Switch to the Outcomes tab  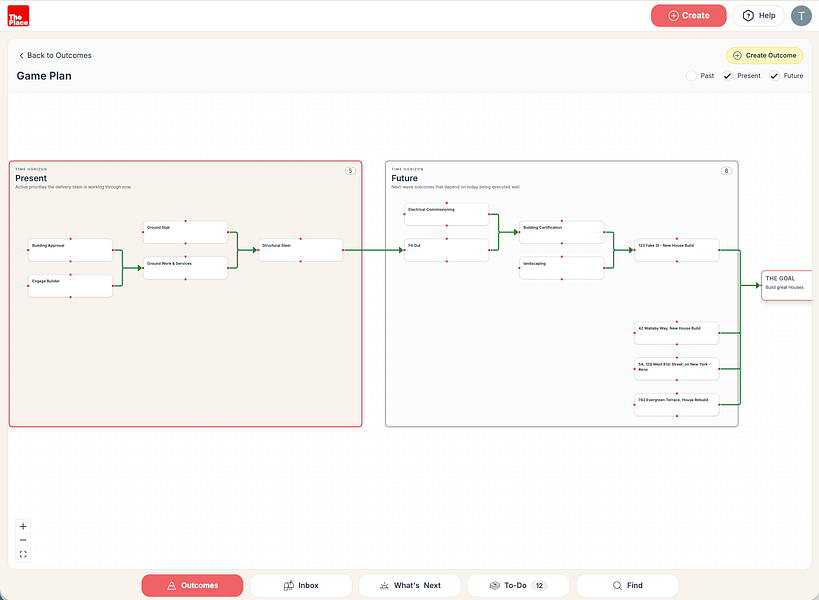click(x=192, y=585)
